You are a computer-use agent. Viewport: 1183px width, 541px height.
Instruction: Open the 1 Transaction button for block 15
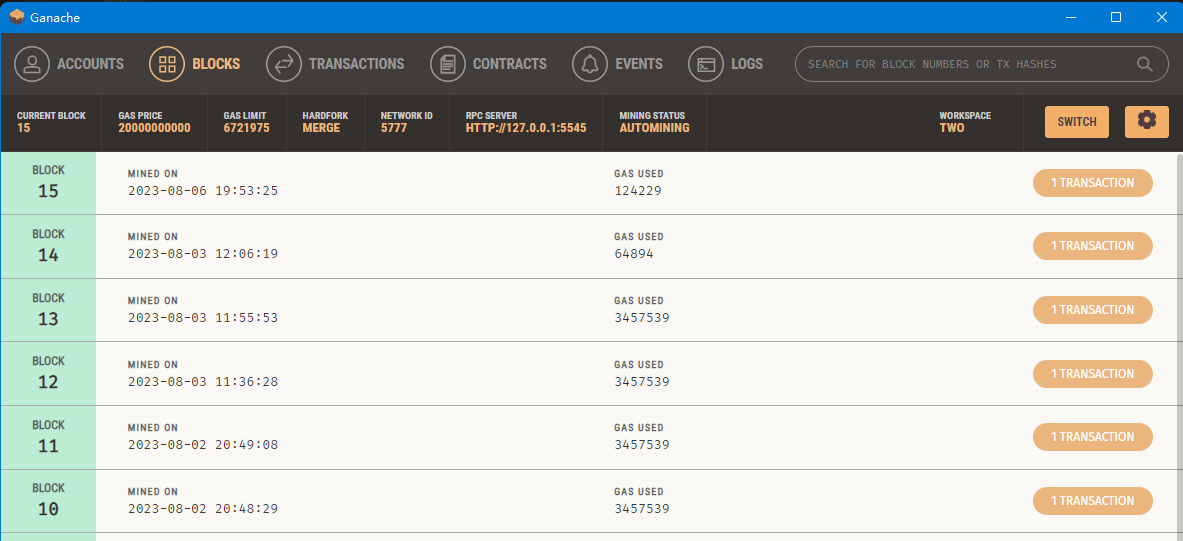[x=1092, y=183]
